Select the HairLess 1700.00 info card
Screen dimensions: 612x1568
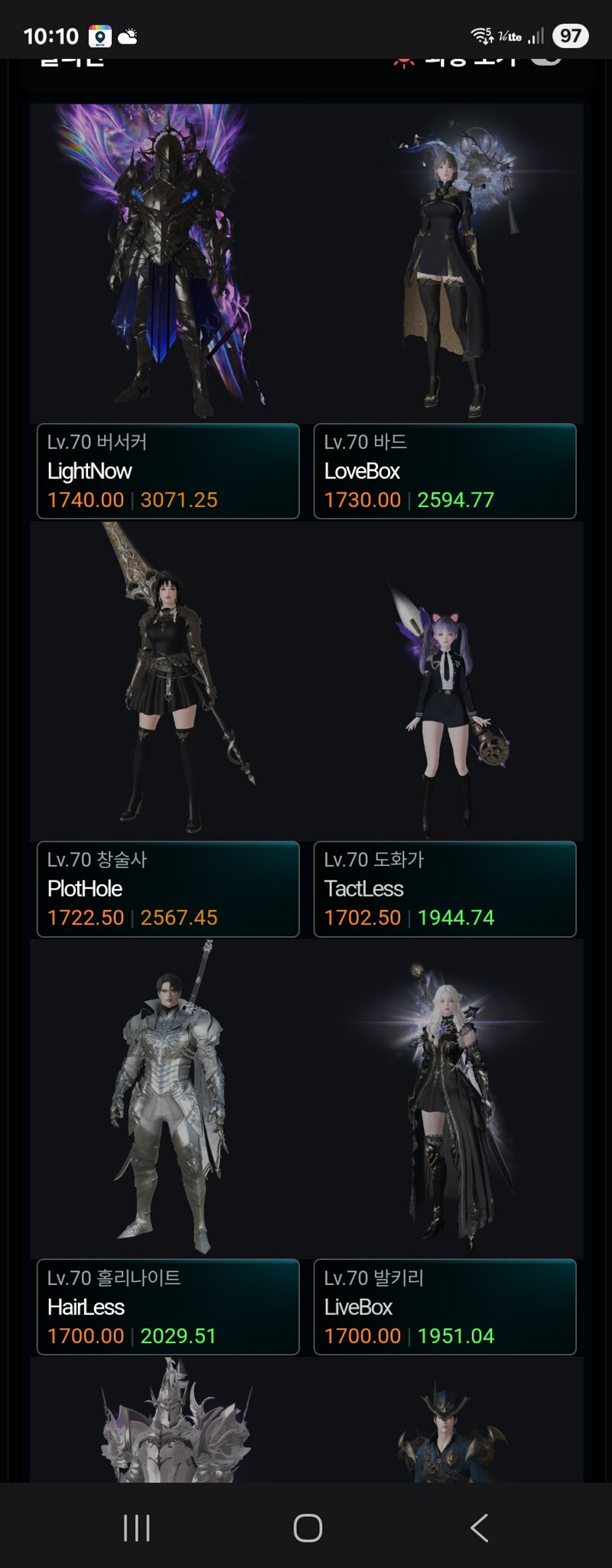168,1307
